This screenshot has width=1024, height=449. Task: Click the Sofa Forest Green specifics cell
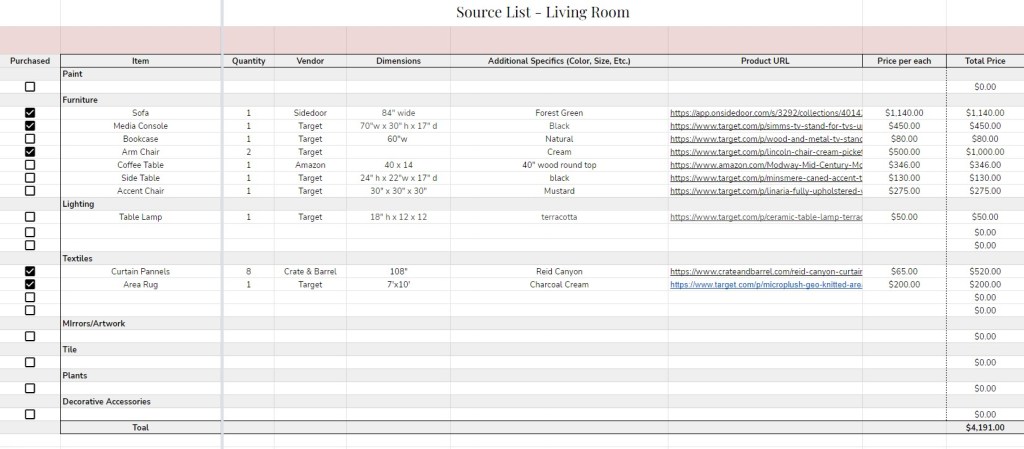[559, 113]
